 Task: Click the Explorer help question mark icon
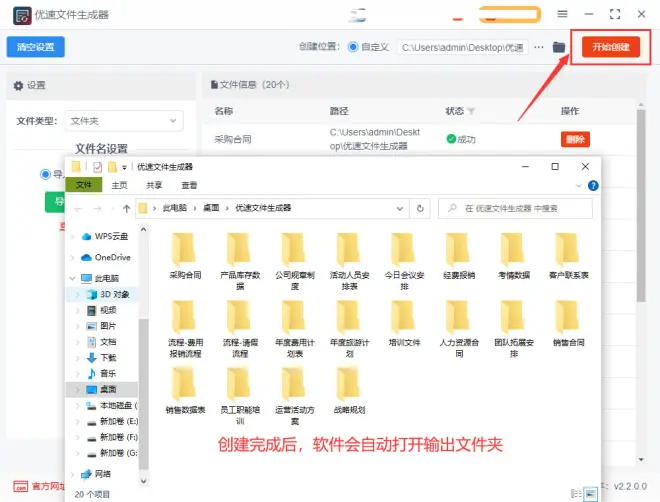[593, 186]
